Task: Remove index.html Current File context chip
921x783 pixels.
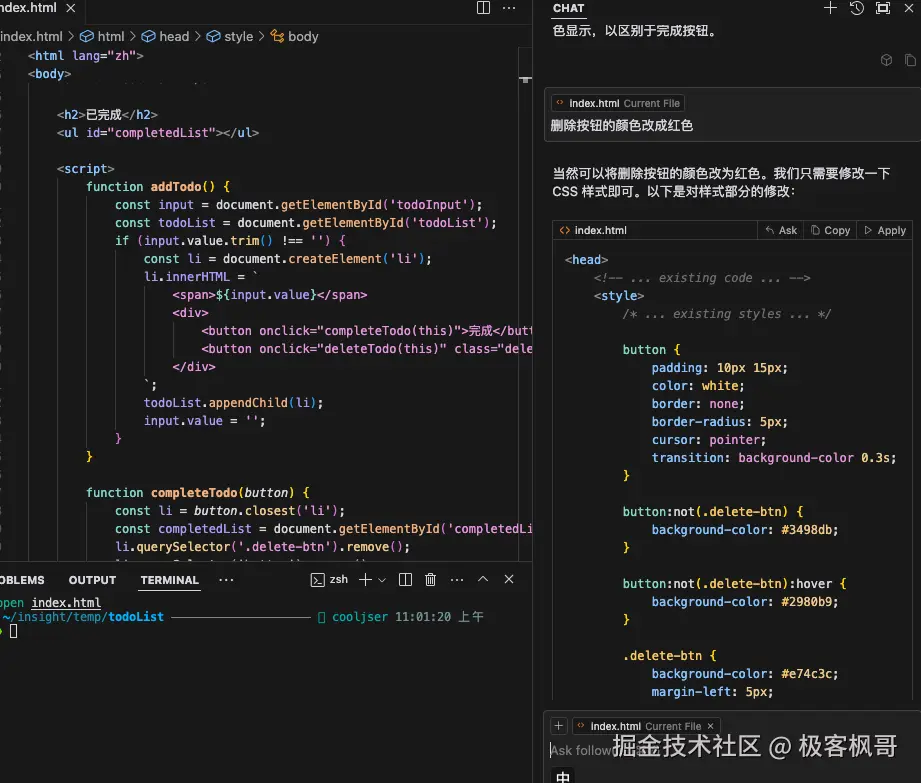Action: pyautogui.click(x=711, y=727)
